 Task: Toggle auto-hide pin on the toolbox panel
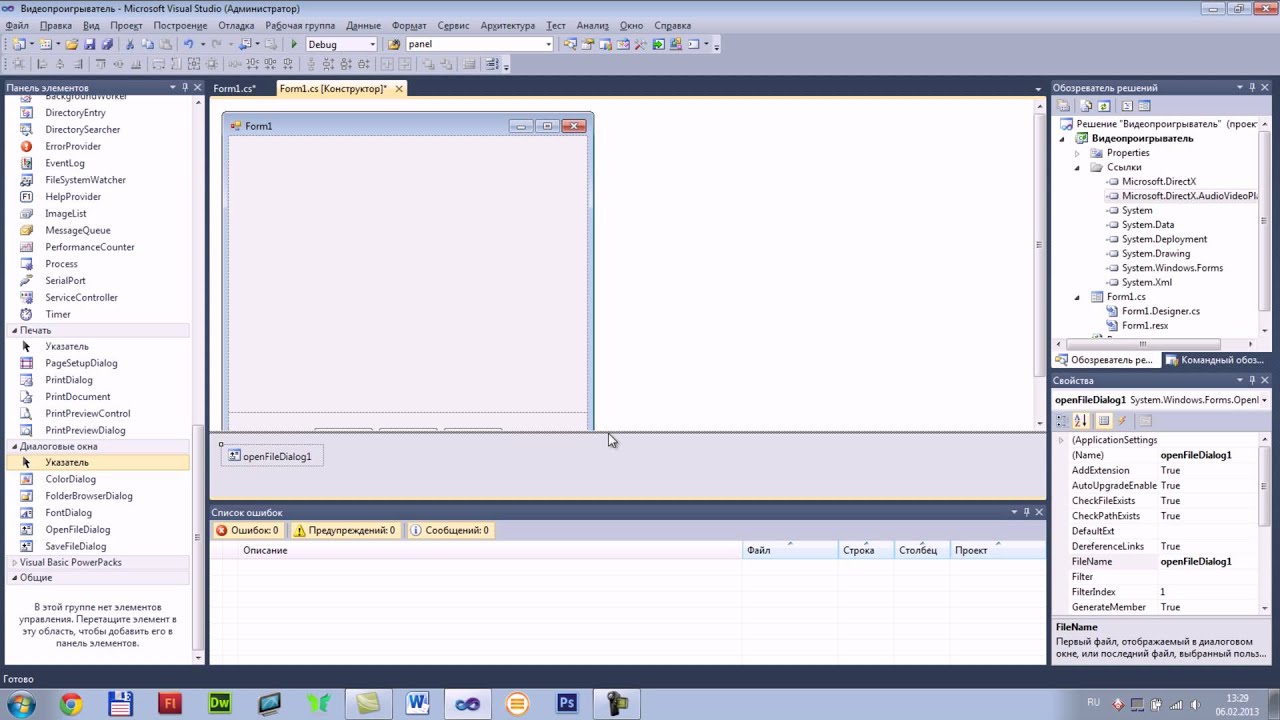186,88
